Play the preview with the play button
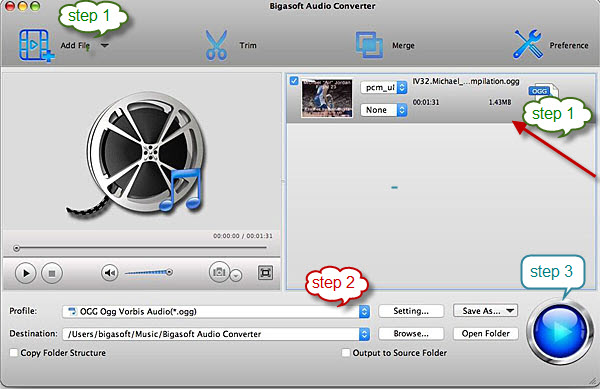The height and width of the screenshot is (389, 600). point(26,273)
